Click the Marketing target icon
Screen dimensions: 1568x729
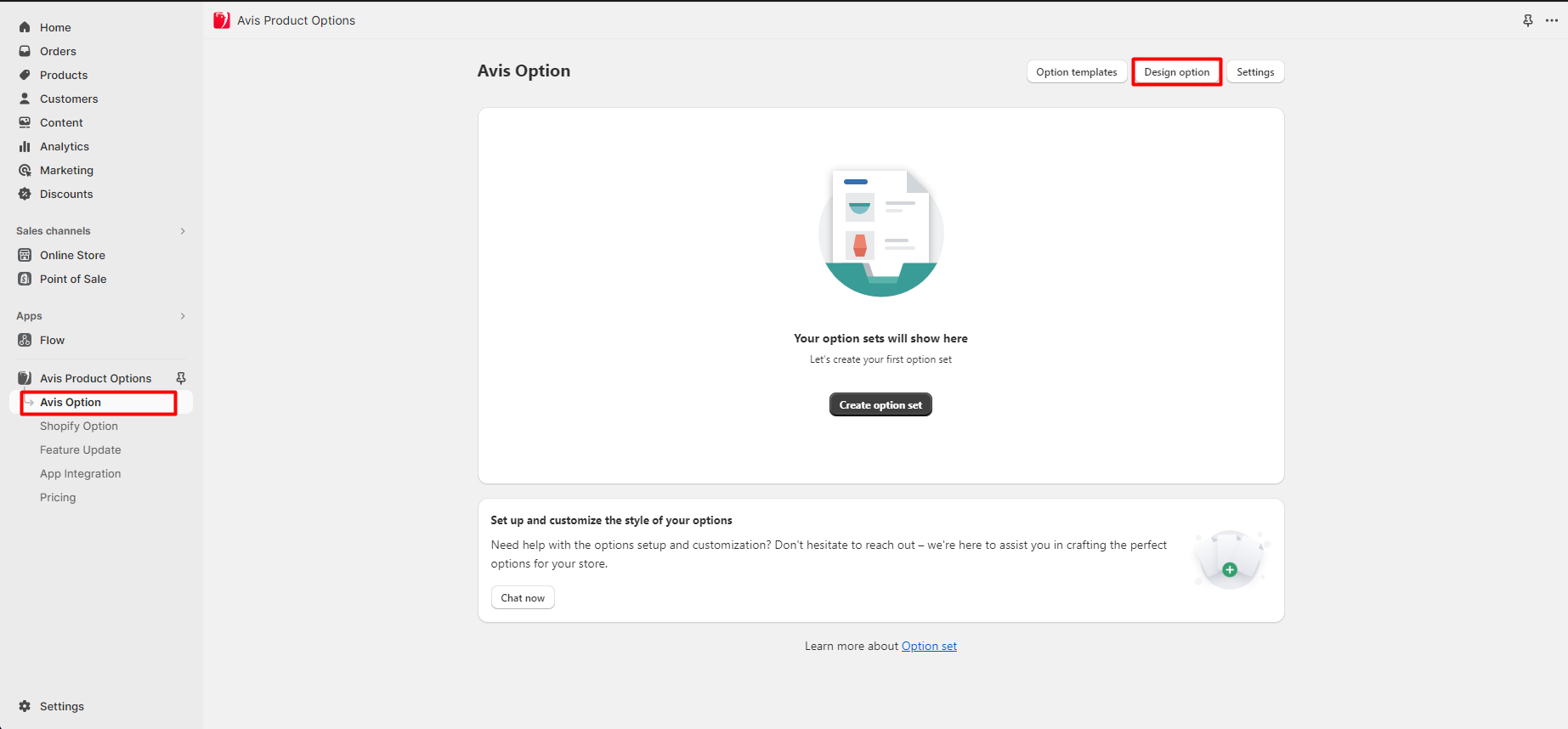[x=25, y=170]
